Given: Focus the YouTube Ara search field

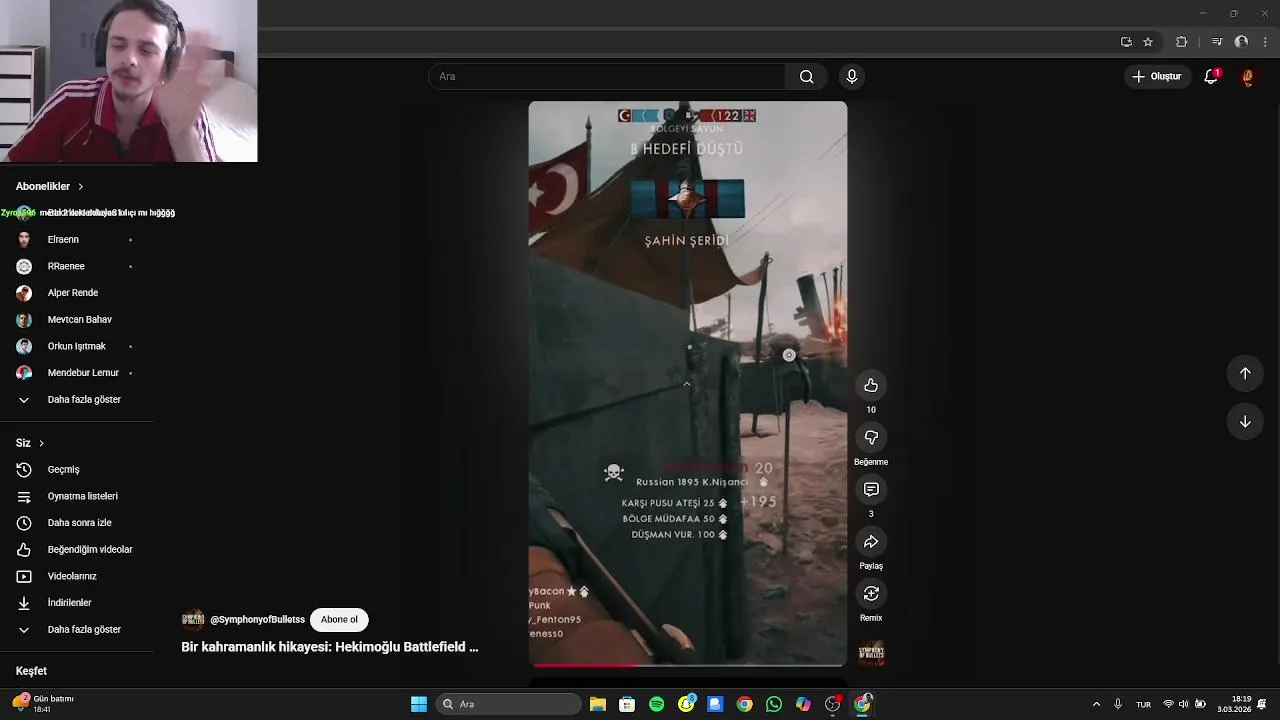Looking at the screenshot, I should click(607, 77).
